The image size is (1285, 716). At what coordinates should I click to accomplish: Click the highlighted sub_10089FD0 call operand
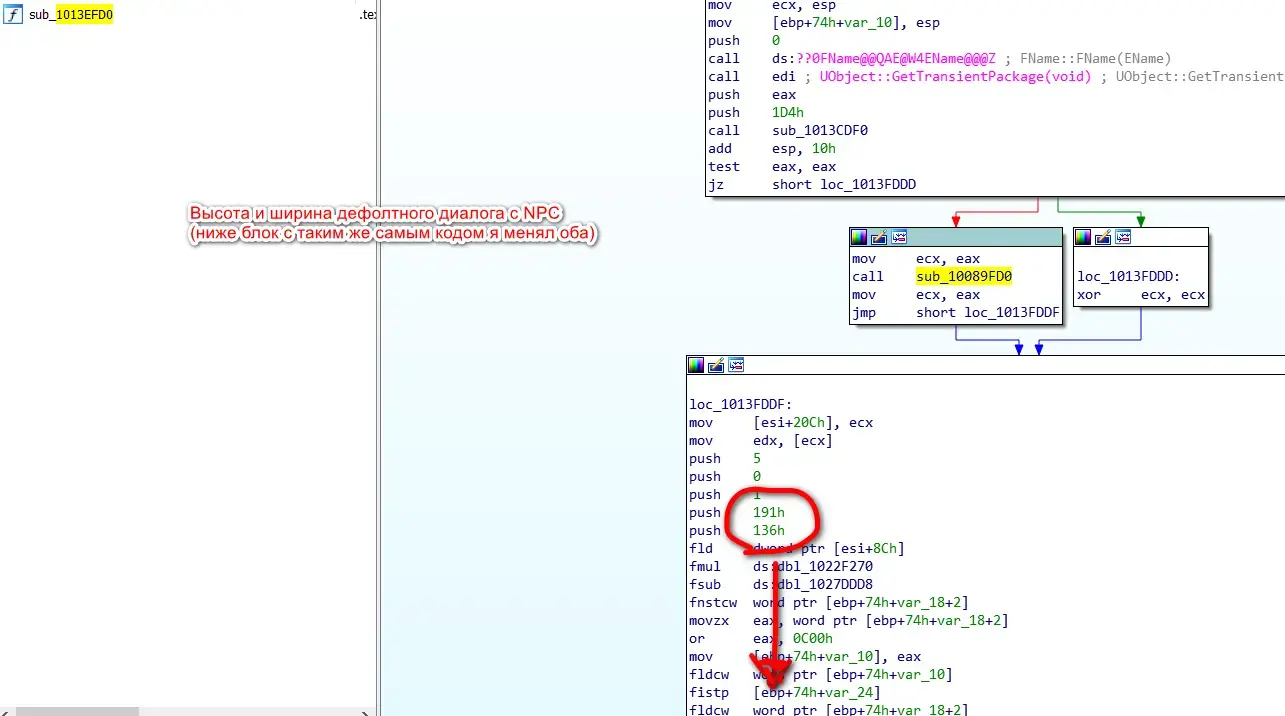(964, 277)
